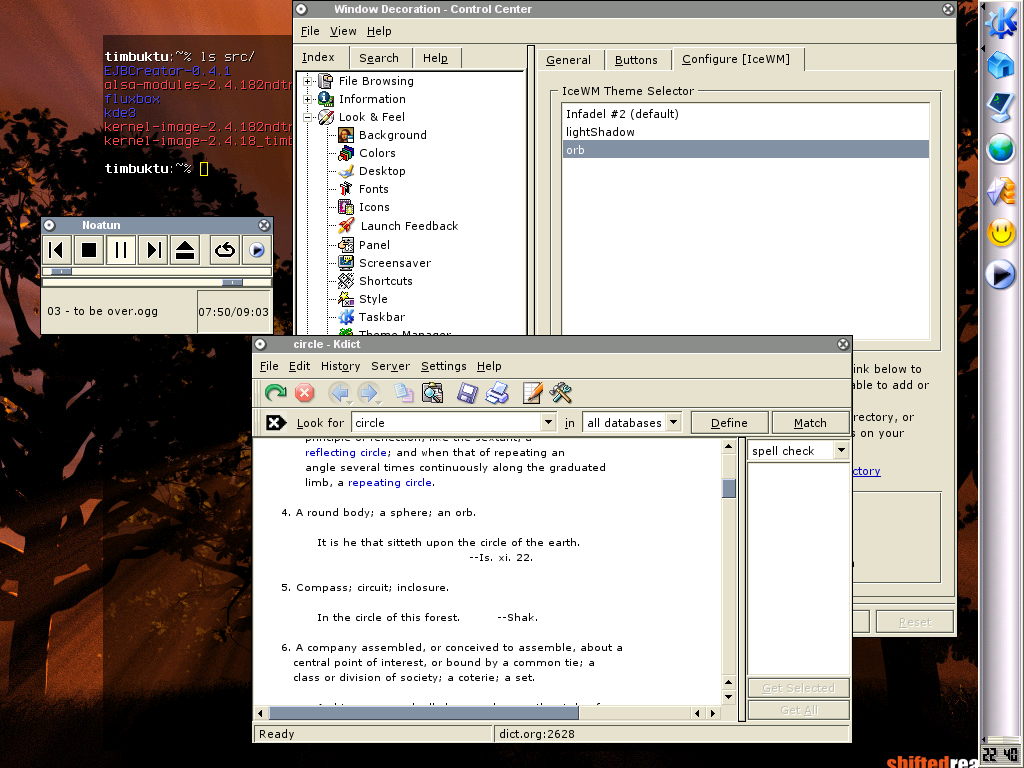Click Kdict copy icon
1024x768 pixels.
point(403,392)
